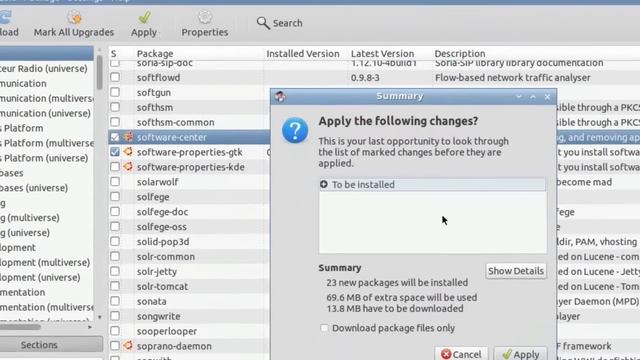This screenshot has height=360, width=640.
Task: Click the Summary dialog window icon
Action: pos(280,97)
